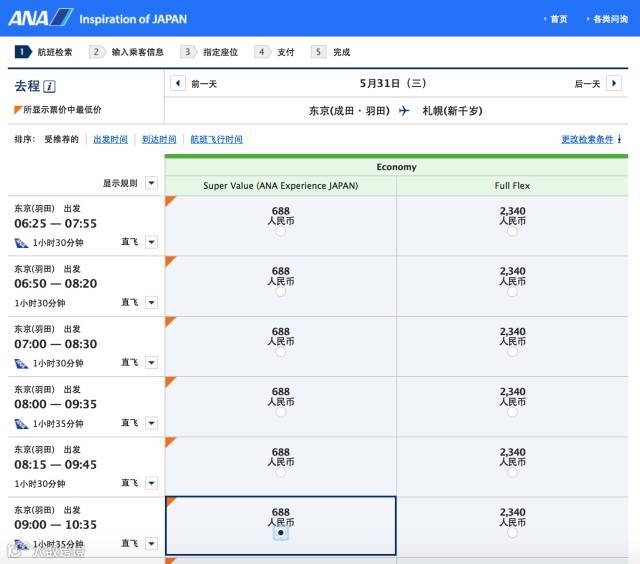Click step 5 完成

(x=331, y=52)
